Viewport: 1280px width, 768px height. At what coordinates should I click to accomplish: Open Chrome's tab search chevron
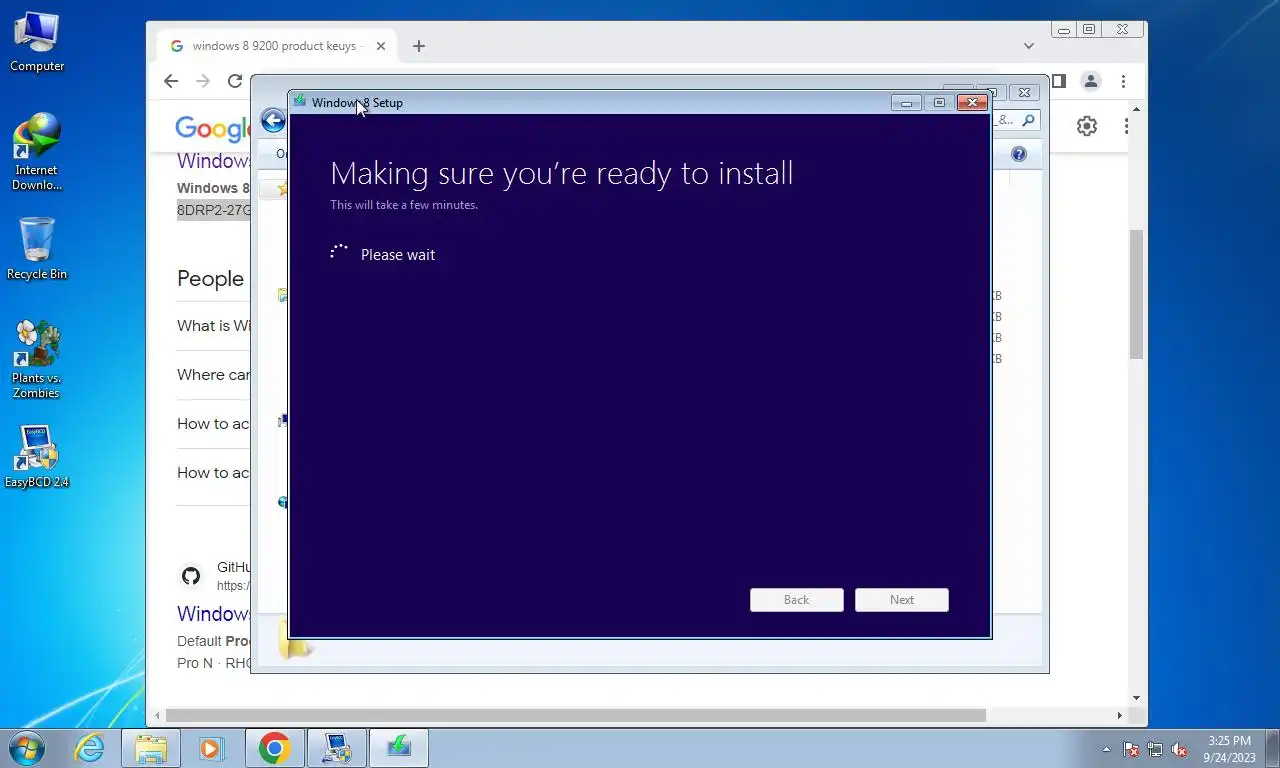pyautogui.click(x=1029, y=46)
